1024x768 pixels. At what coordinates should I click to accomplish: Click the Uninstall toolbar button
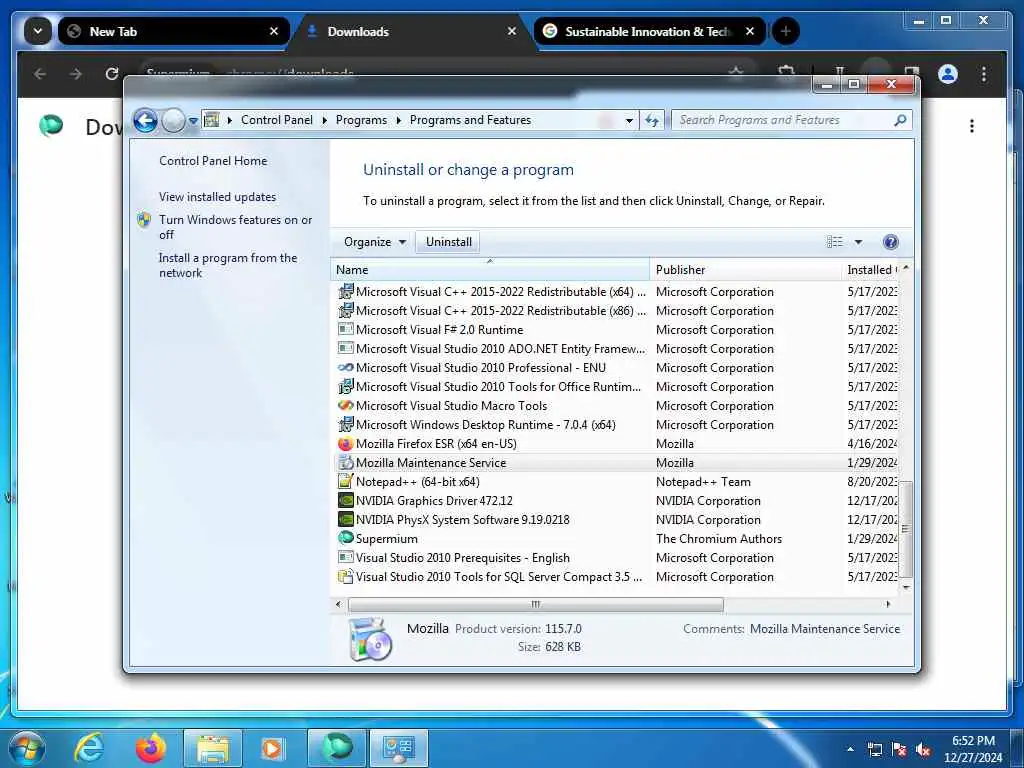tap(449, 242)
